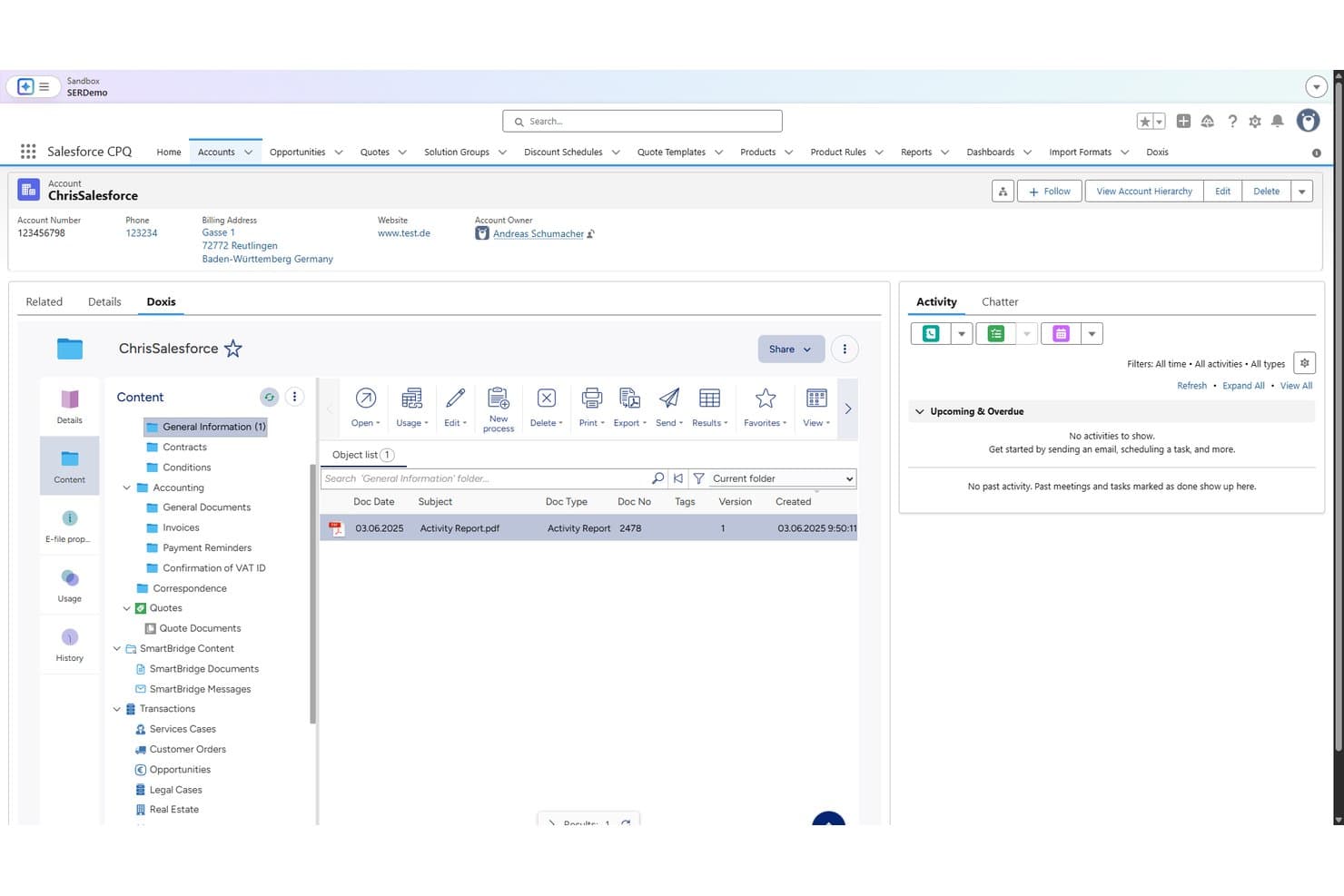Screen dimensions: 1344x896
Task: Collapse the Accounting folder
Action: [x=127, y=487]
